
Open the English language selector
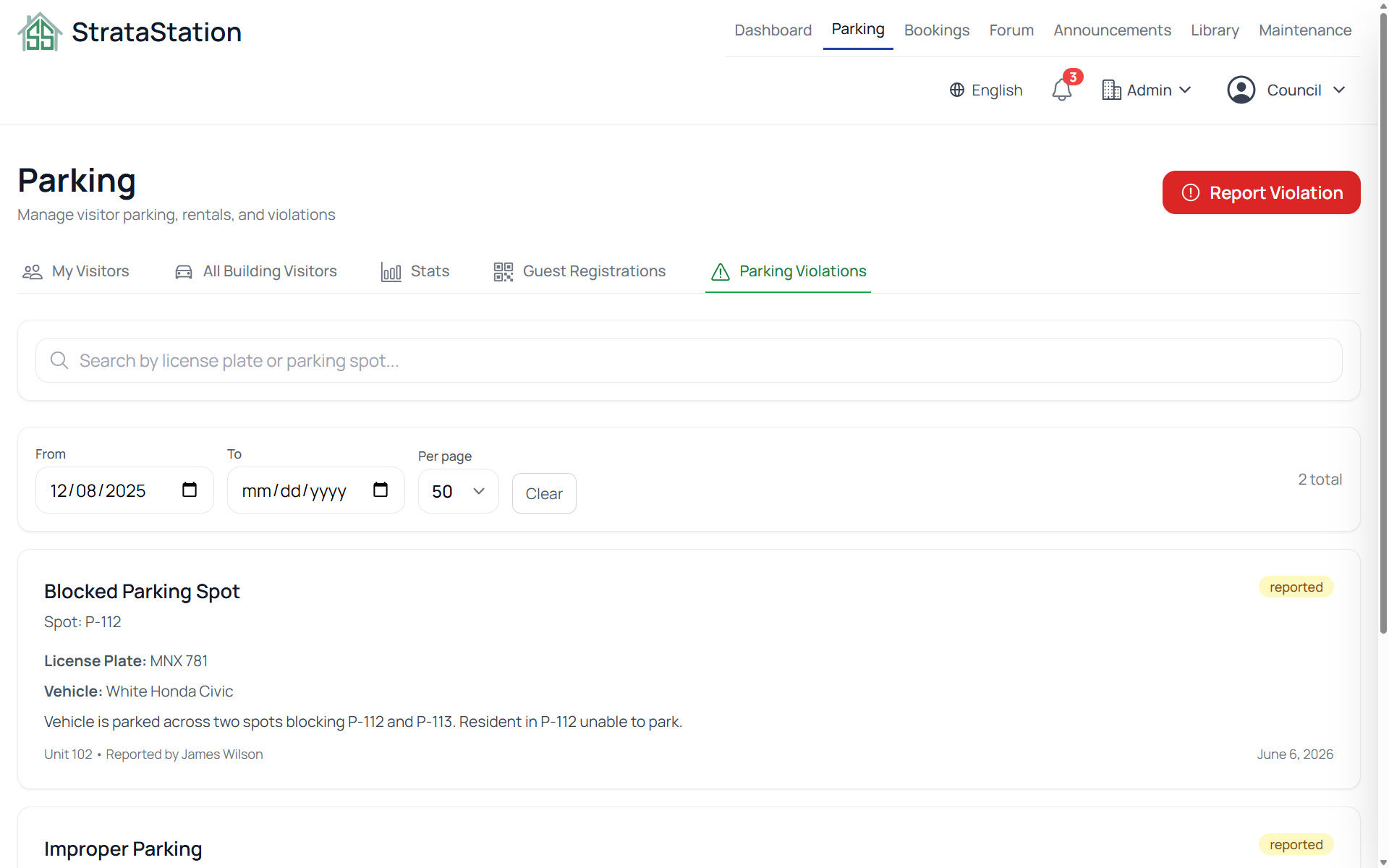[x=986, y=90]
